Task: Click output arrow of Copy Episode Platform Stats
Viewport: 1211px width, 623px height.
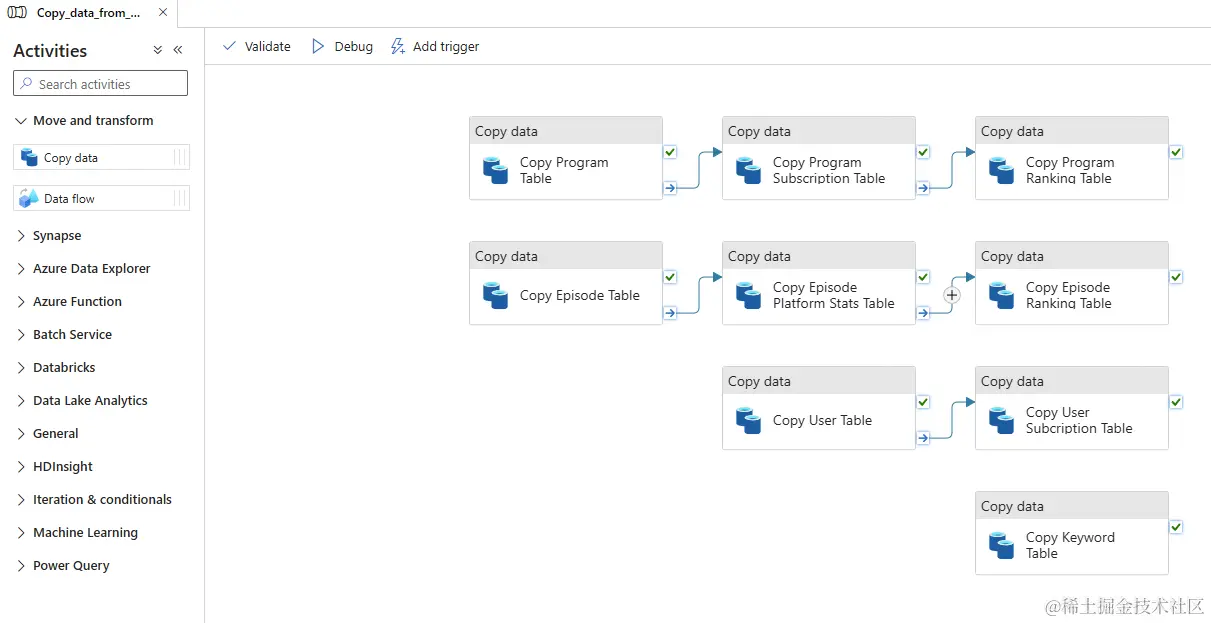Action: [x=923, y=312]
